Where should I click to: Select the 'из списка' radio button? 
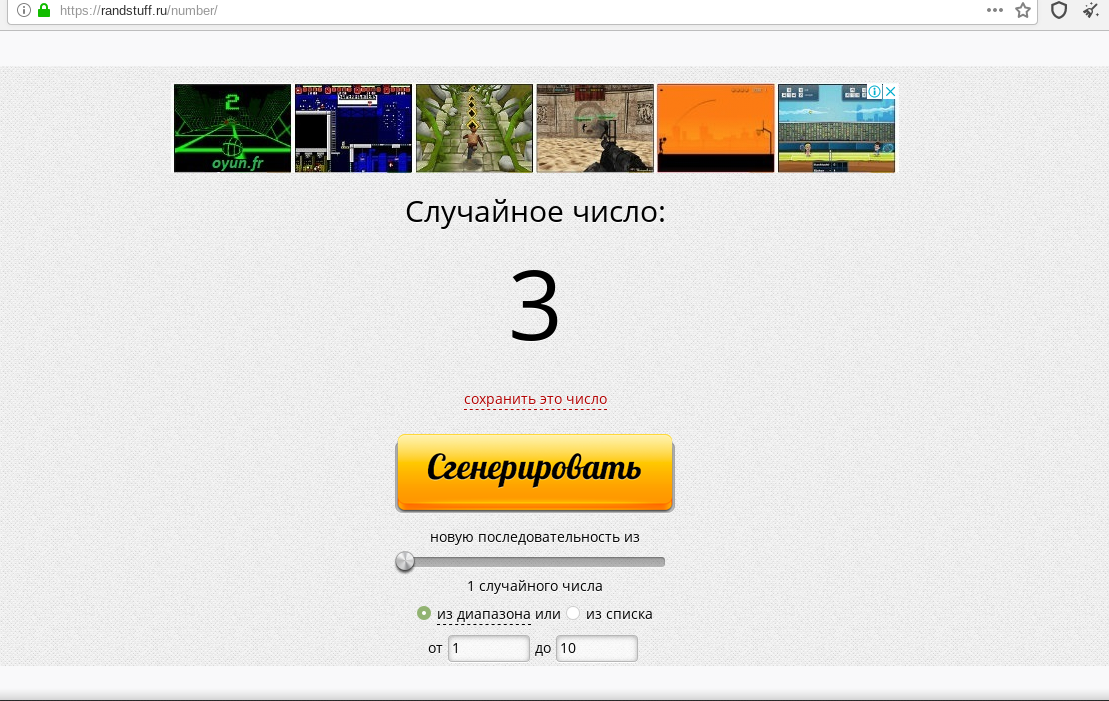573,613
